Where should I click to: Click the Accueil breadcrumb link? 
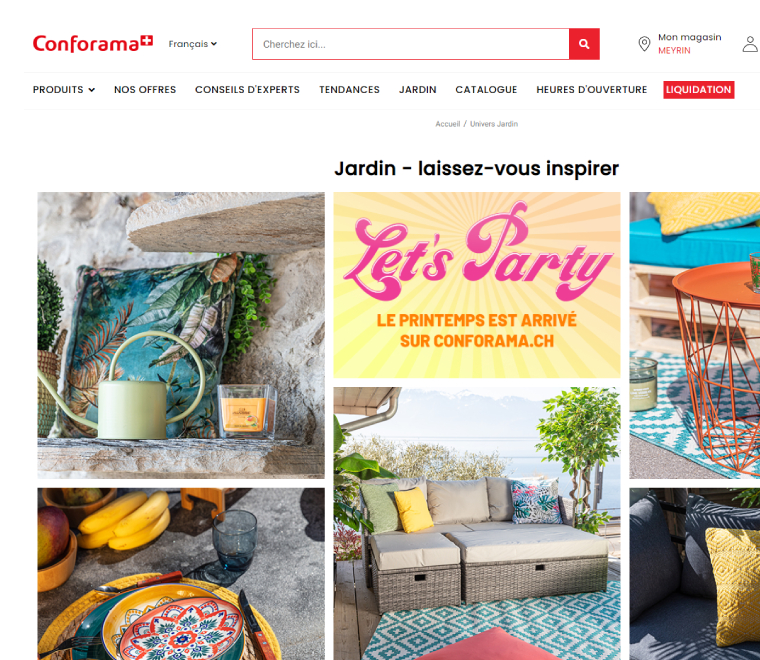coord(447,124)
